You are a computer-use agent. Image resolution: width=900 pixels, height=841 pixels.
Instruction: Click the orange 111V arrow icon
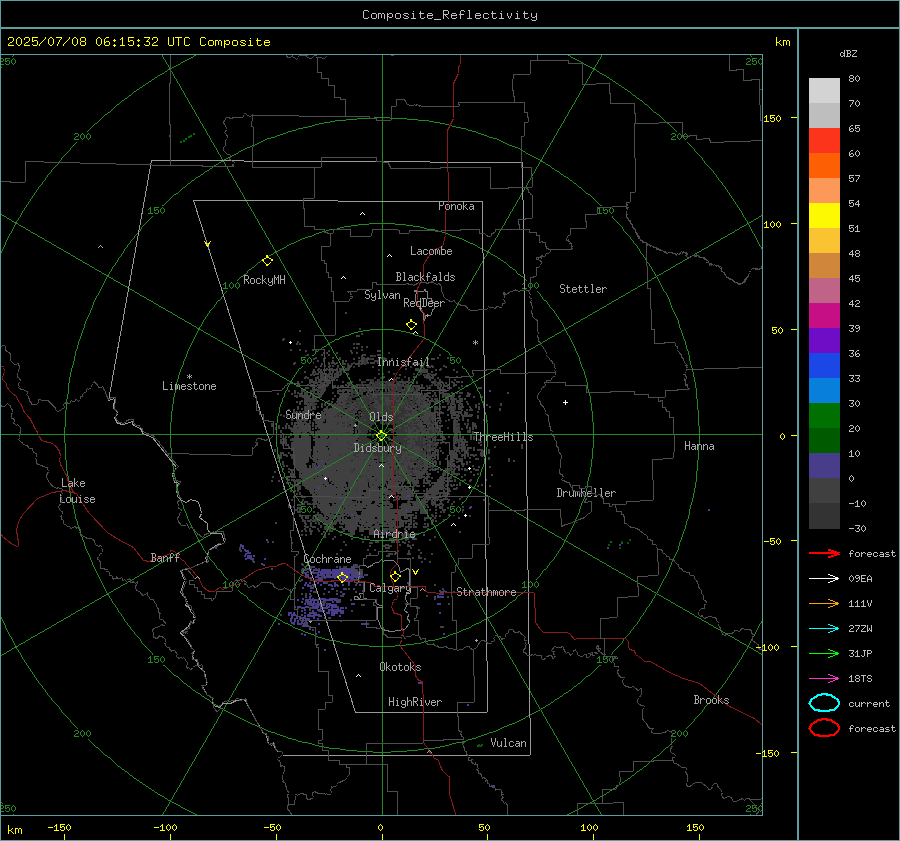[x=824, y=603]
